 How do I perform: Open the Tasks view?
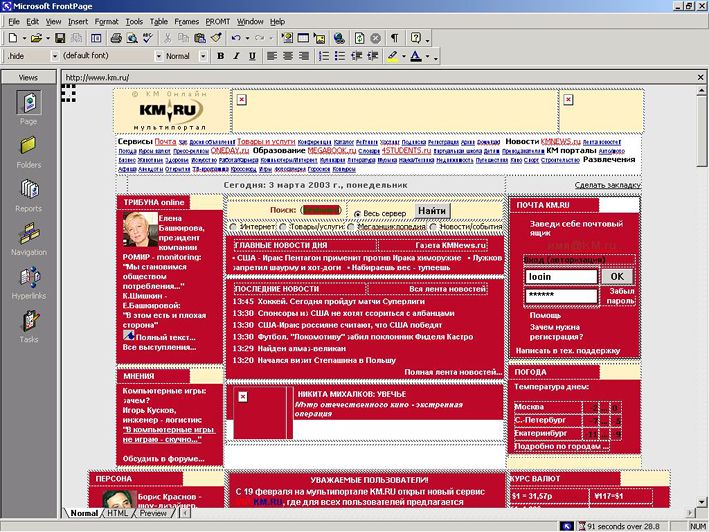coord(28,325)
